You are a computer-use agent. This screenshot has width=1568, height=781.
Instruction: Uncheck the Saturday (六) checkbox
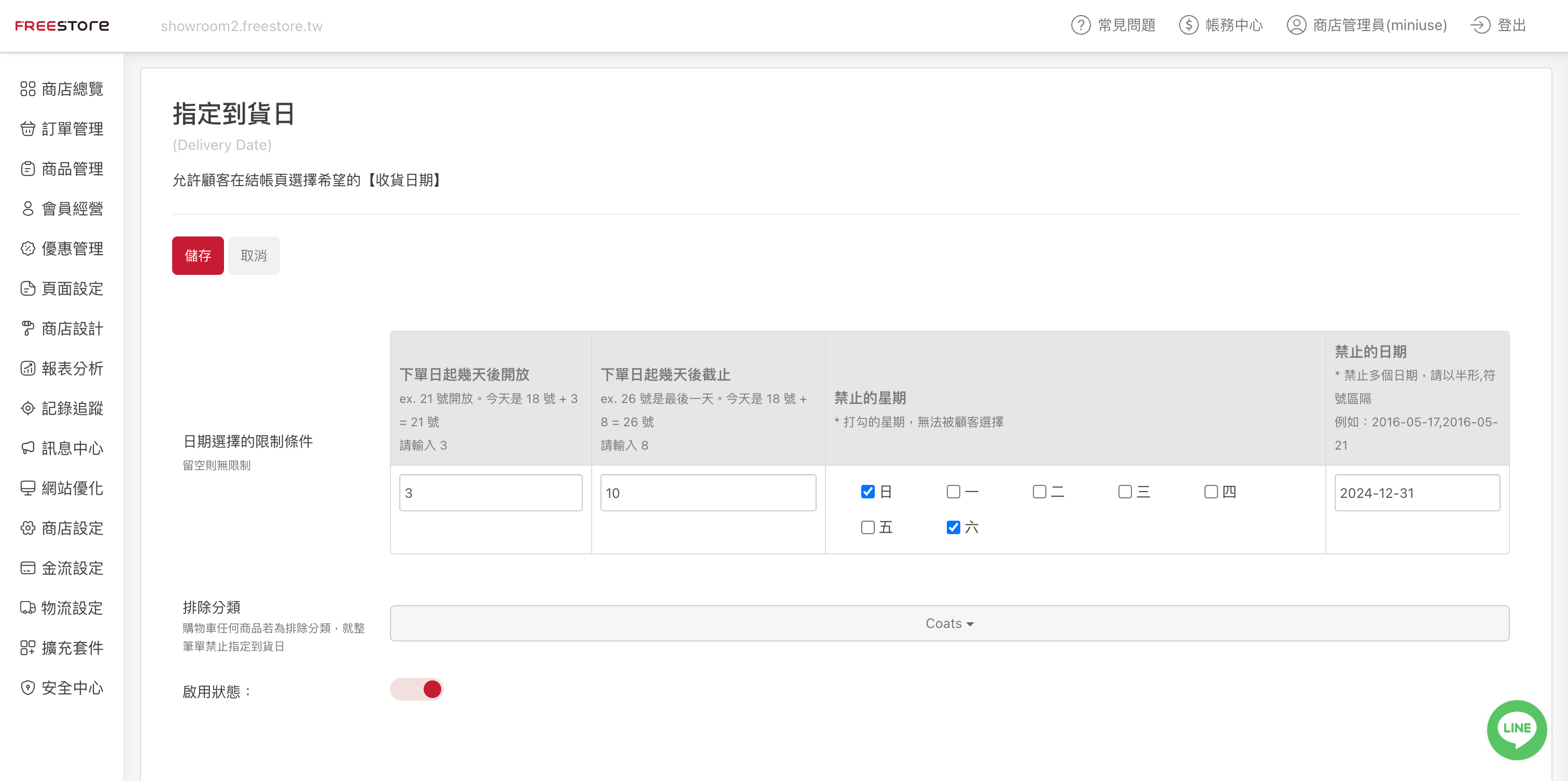(x=953, y=527)
